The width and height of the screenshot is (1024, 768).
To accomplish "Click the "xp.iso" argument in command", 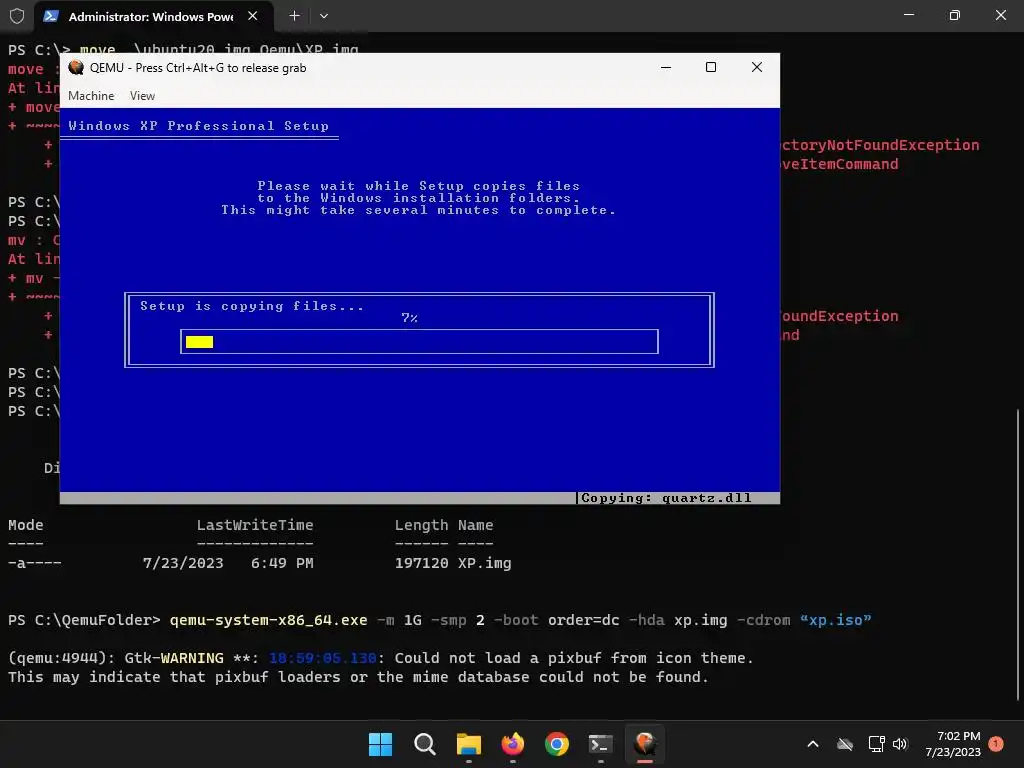I will [x=835, y=620].
